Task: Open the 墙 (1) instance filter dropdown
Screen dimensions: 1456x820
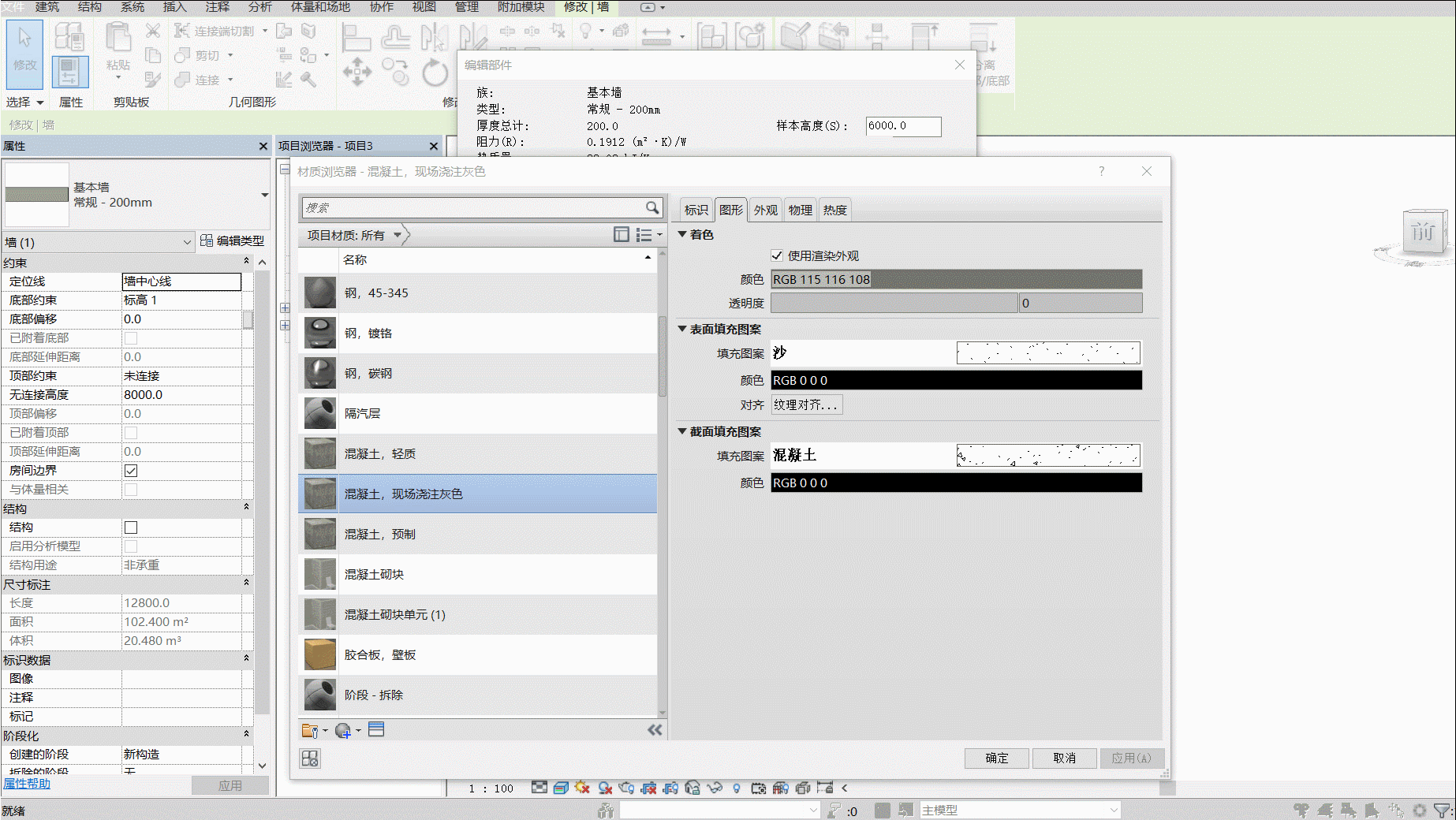Action: click(187, 242)
